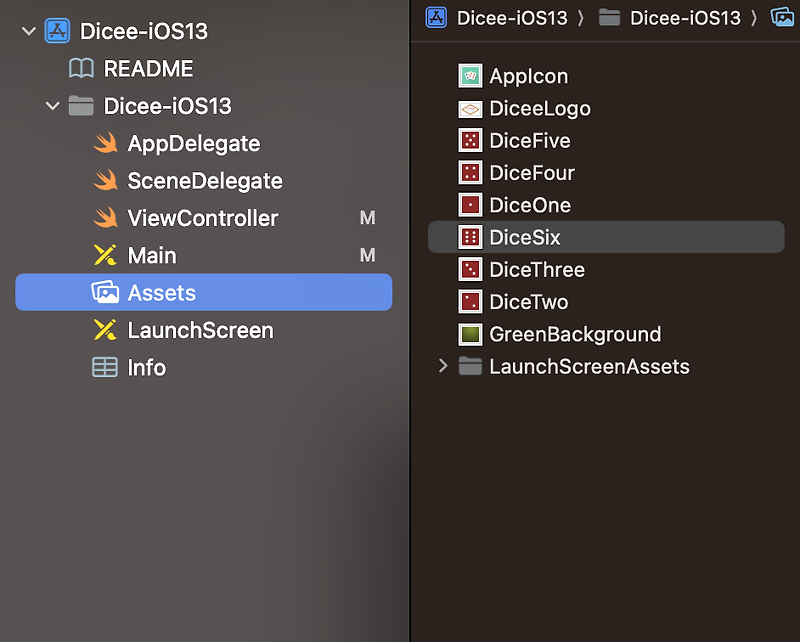Collapse the Dicee-iOS13 project root
800x642 pixels.
[x=29, y=31]
